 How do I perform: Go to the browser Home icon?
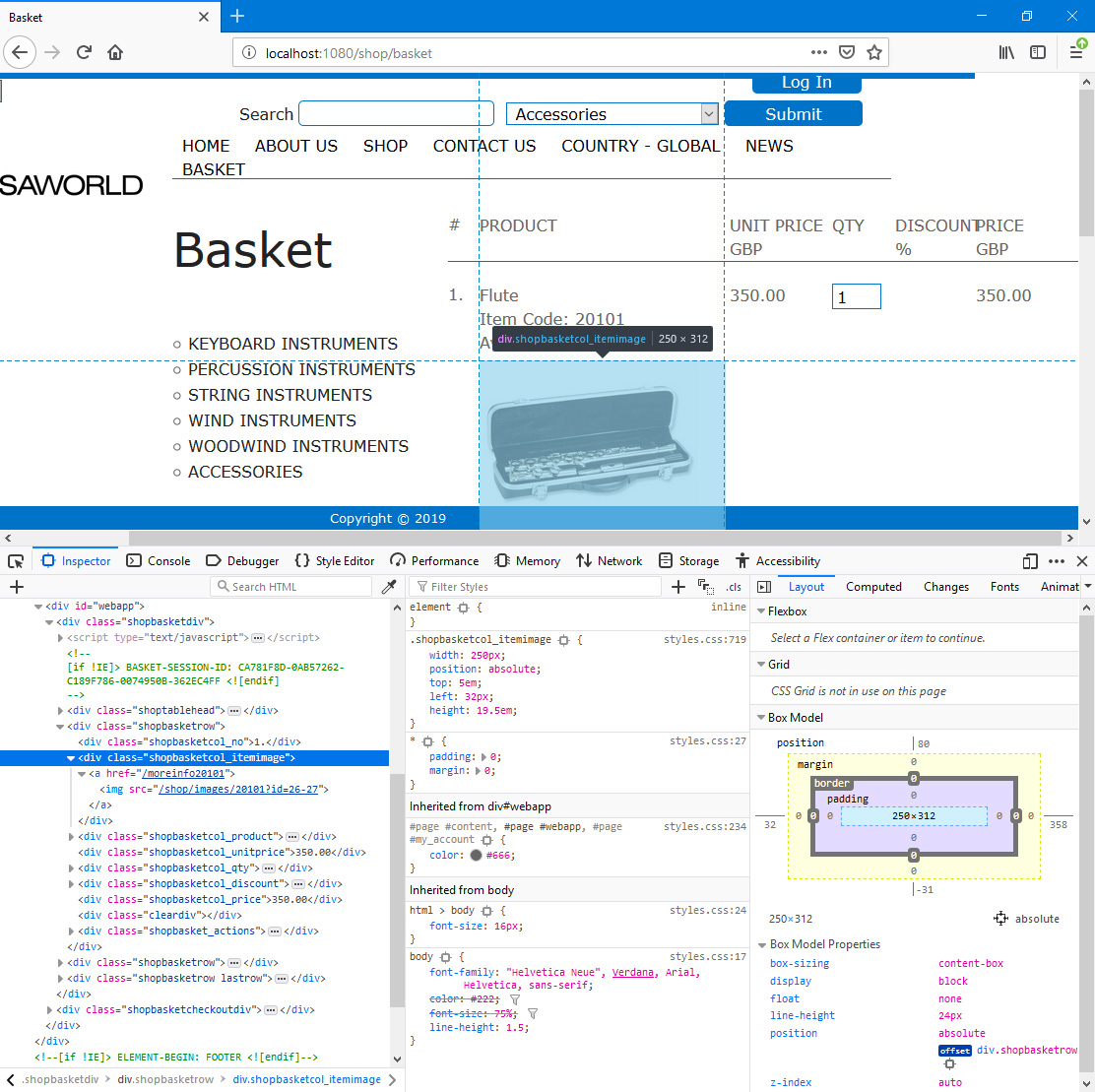click(x=115, y=52)
